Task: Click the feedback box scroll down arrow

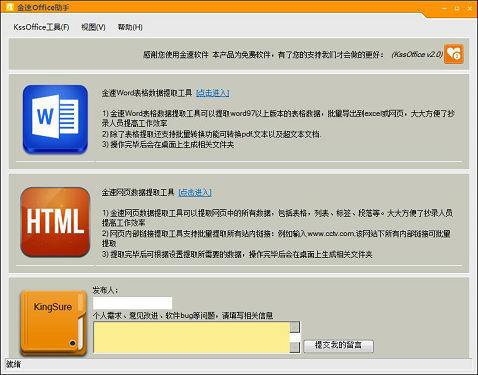Action: tap(295, 347)
